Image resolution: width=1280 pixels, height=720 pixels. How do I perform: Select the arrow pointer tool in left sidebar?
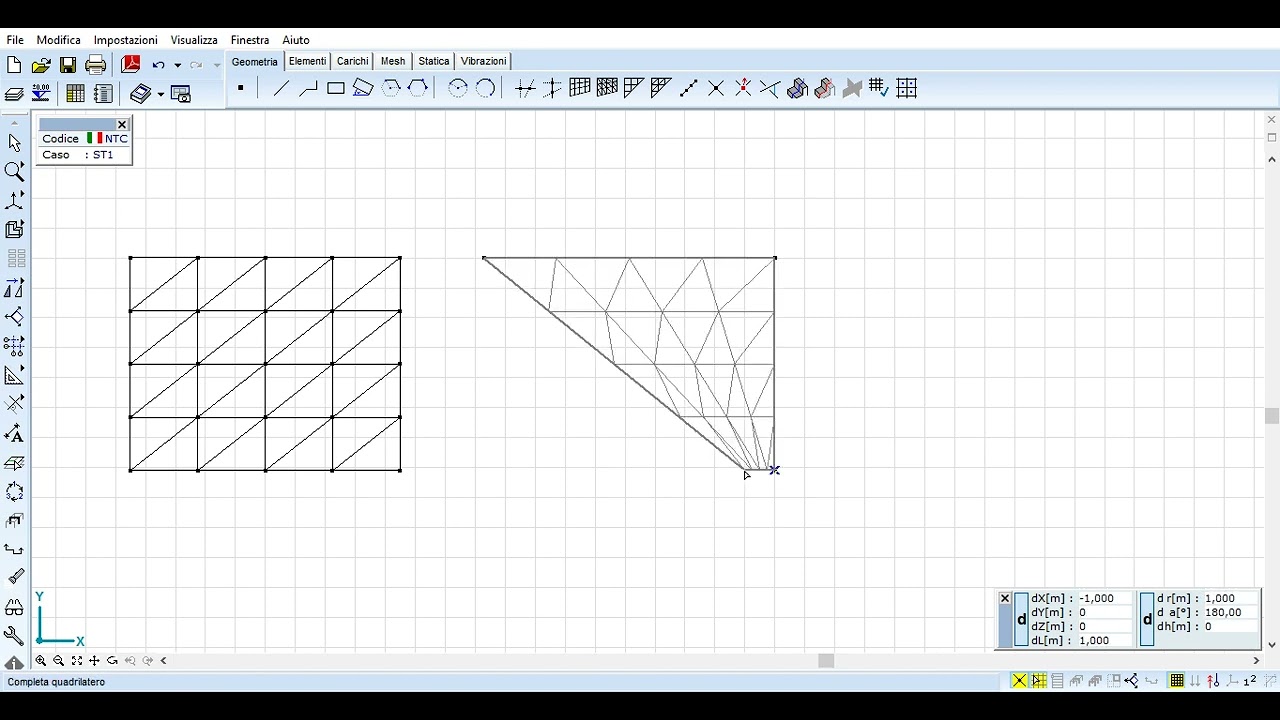pyautogui.click(x=14, y=143)
